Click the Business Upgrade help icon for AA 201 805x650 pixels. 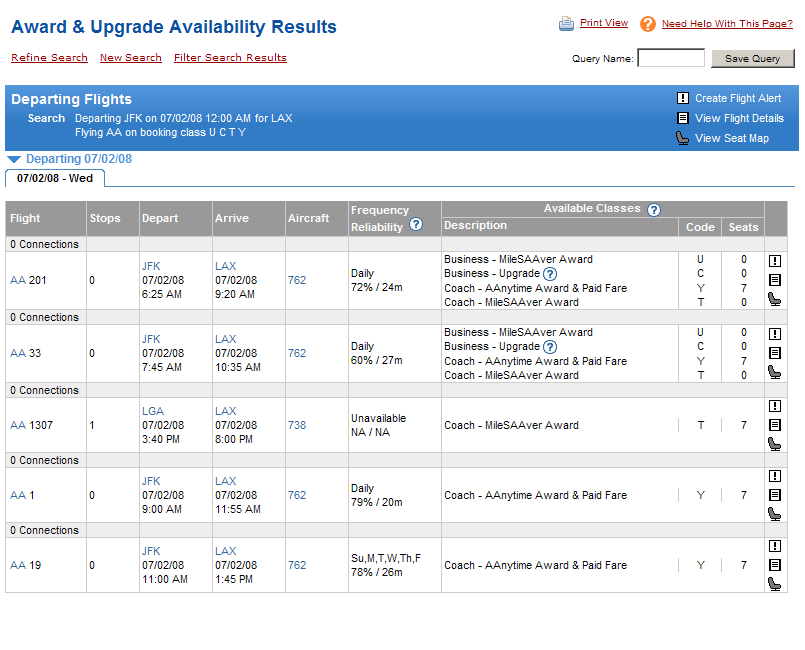pos(550,274)
